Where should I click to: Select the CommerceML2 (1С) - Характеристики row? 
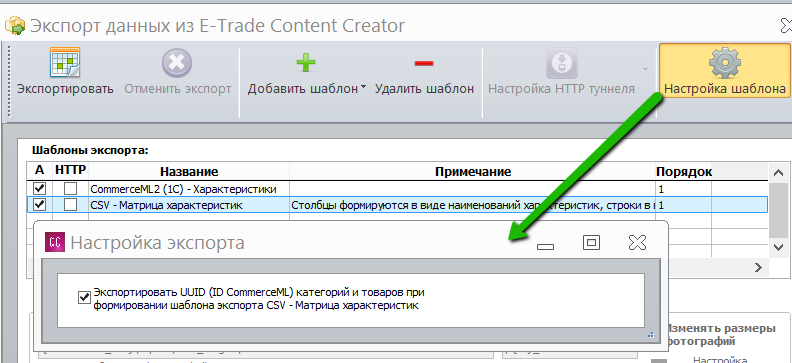click(x=398, y=189)
